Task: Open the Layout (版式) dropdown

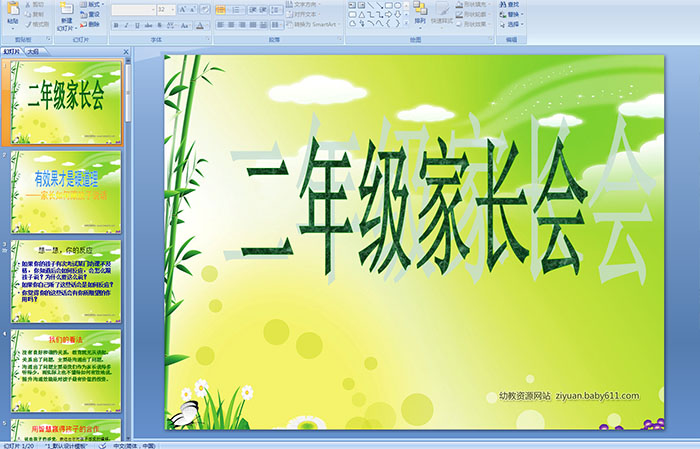Action: [92, 4]
